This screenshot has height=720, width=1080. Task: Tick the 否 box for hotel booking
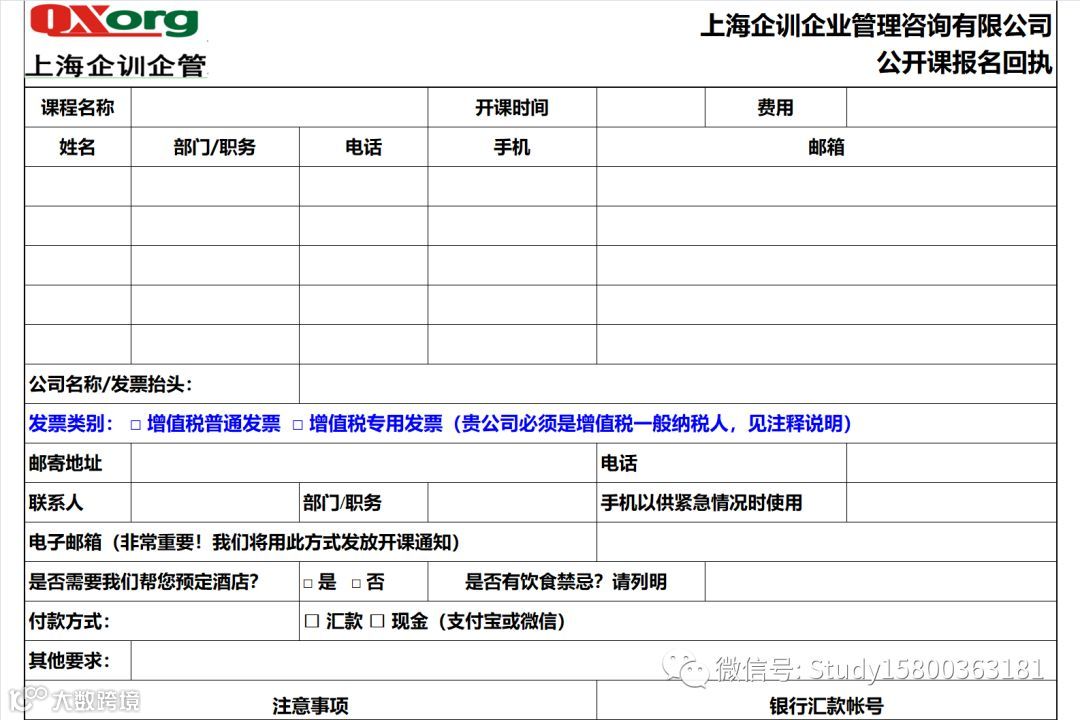click(x=356, y=584)
